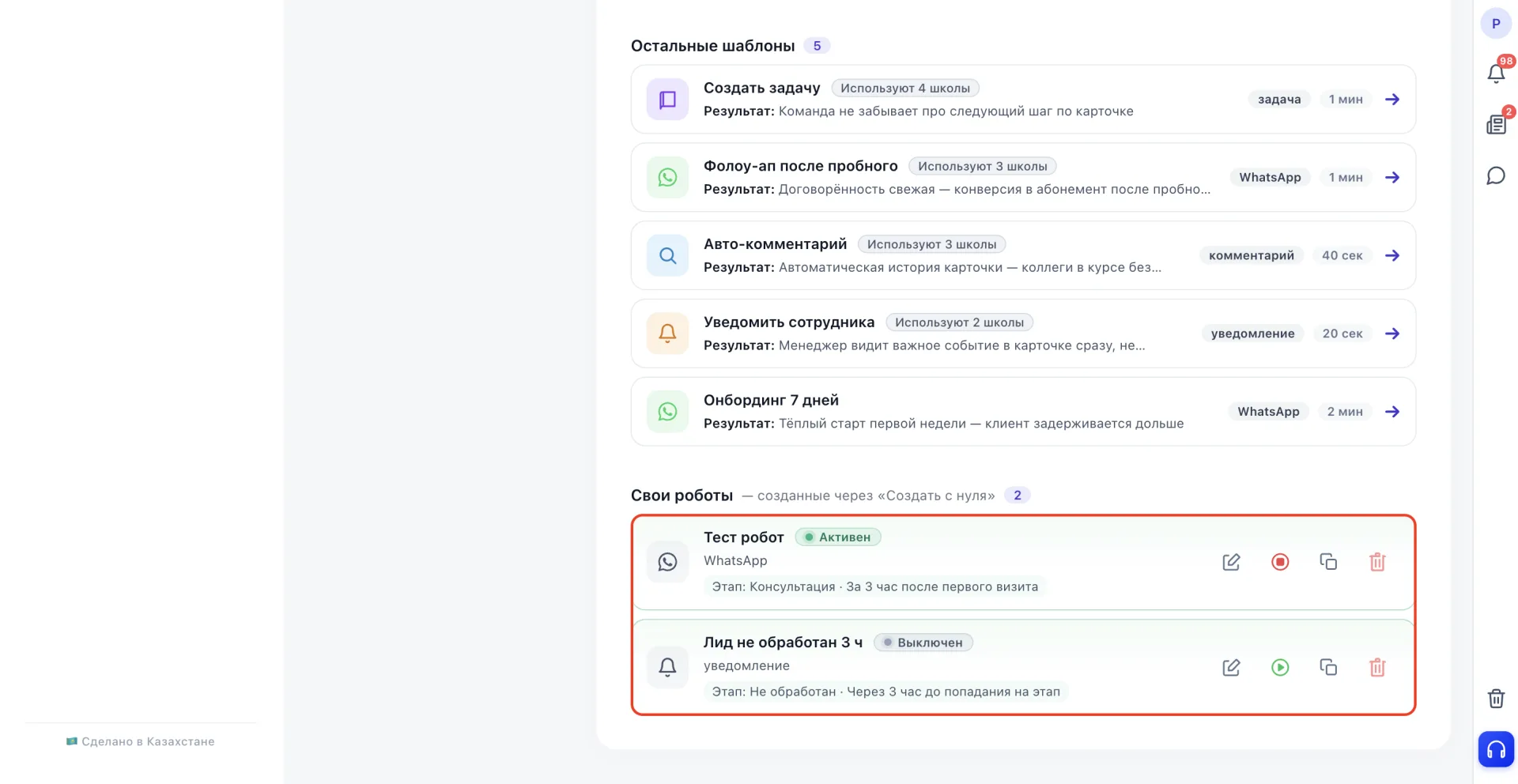Edit the 'Тест робот' robot
1518x784 pixels.
click(x=1231, y=562)
